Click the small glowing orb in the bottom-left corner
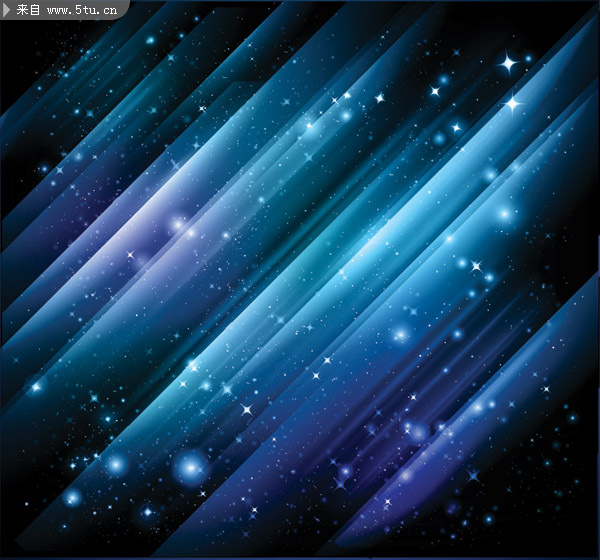The height and width of the screenshot is (560, 600). 72,497
